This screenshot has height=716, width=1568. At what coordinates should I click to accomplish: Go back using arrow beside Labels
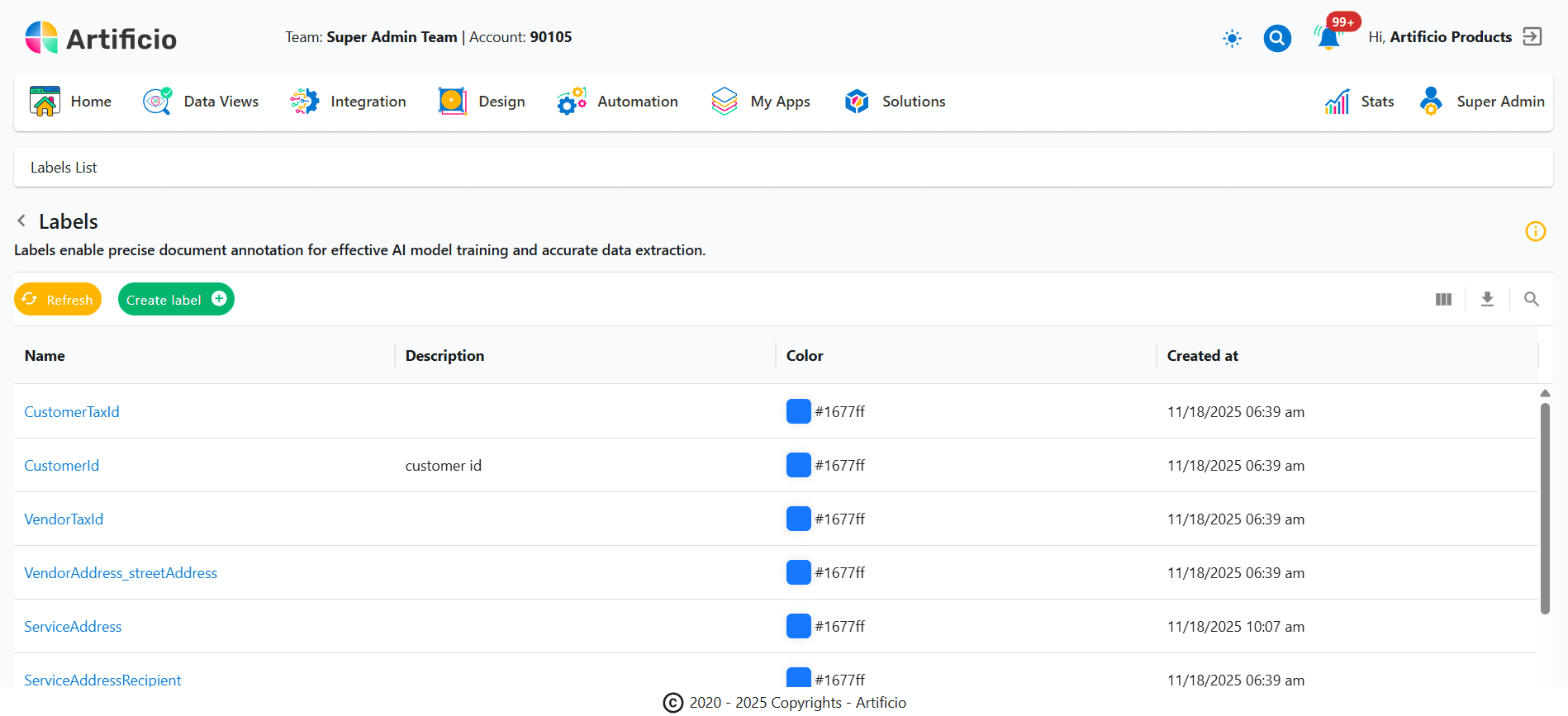tap(21, 220)
